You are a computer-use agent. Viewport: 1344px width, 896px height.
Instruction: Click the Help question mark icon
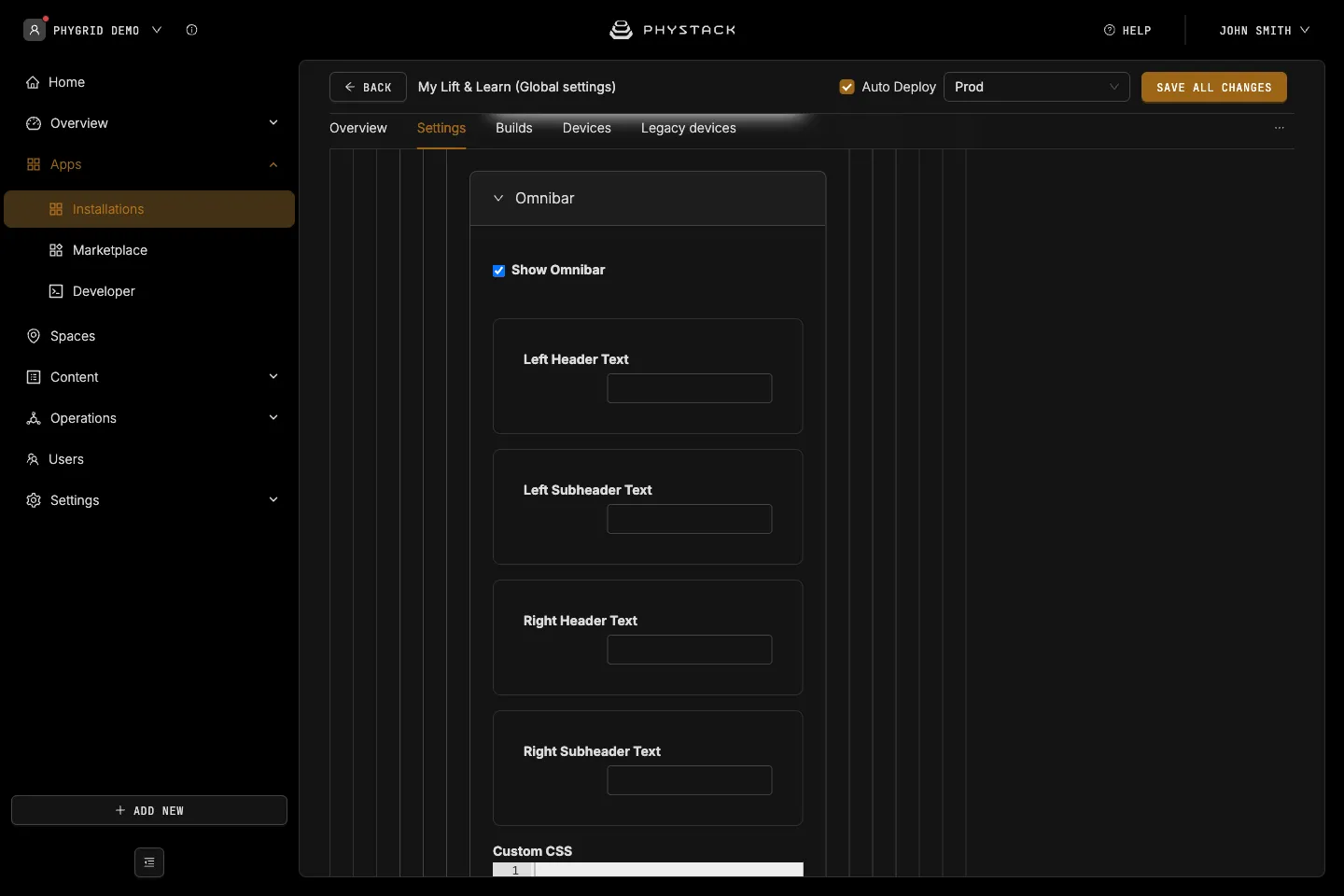pos(1110,30)
